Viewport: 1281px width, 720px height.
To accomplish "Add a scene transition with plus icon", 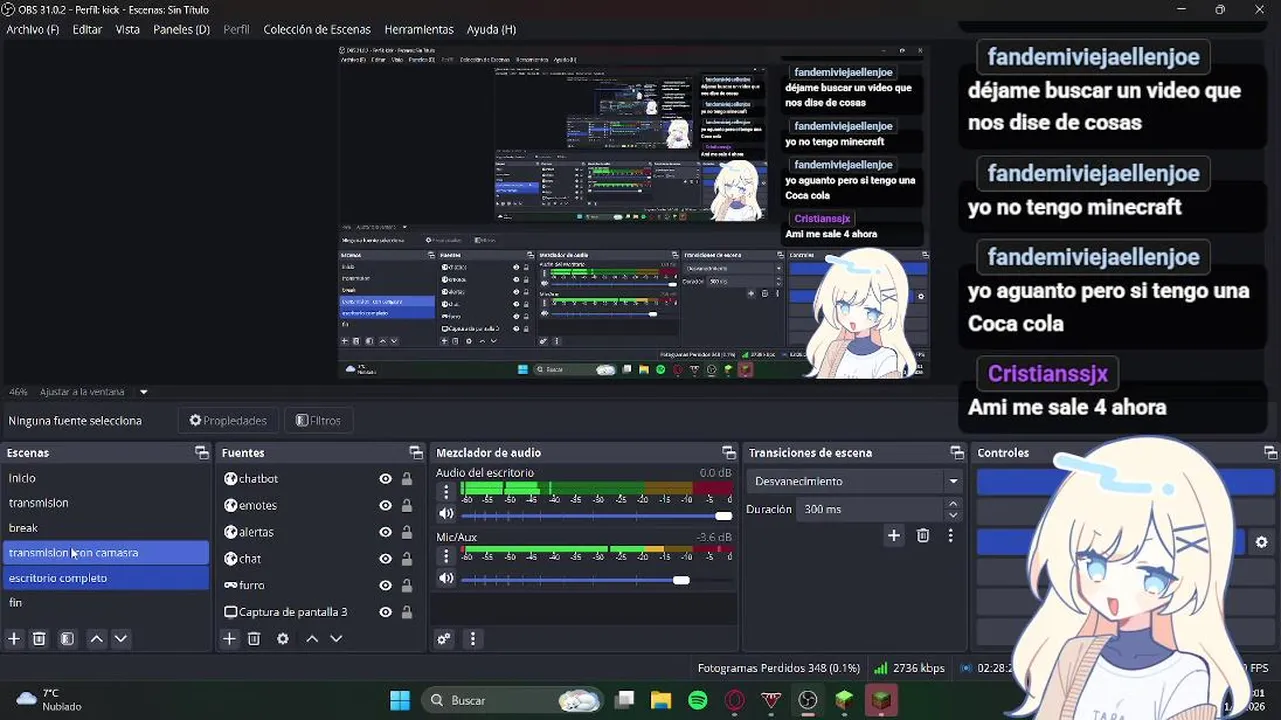I will (x=894, y=536).
